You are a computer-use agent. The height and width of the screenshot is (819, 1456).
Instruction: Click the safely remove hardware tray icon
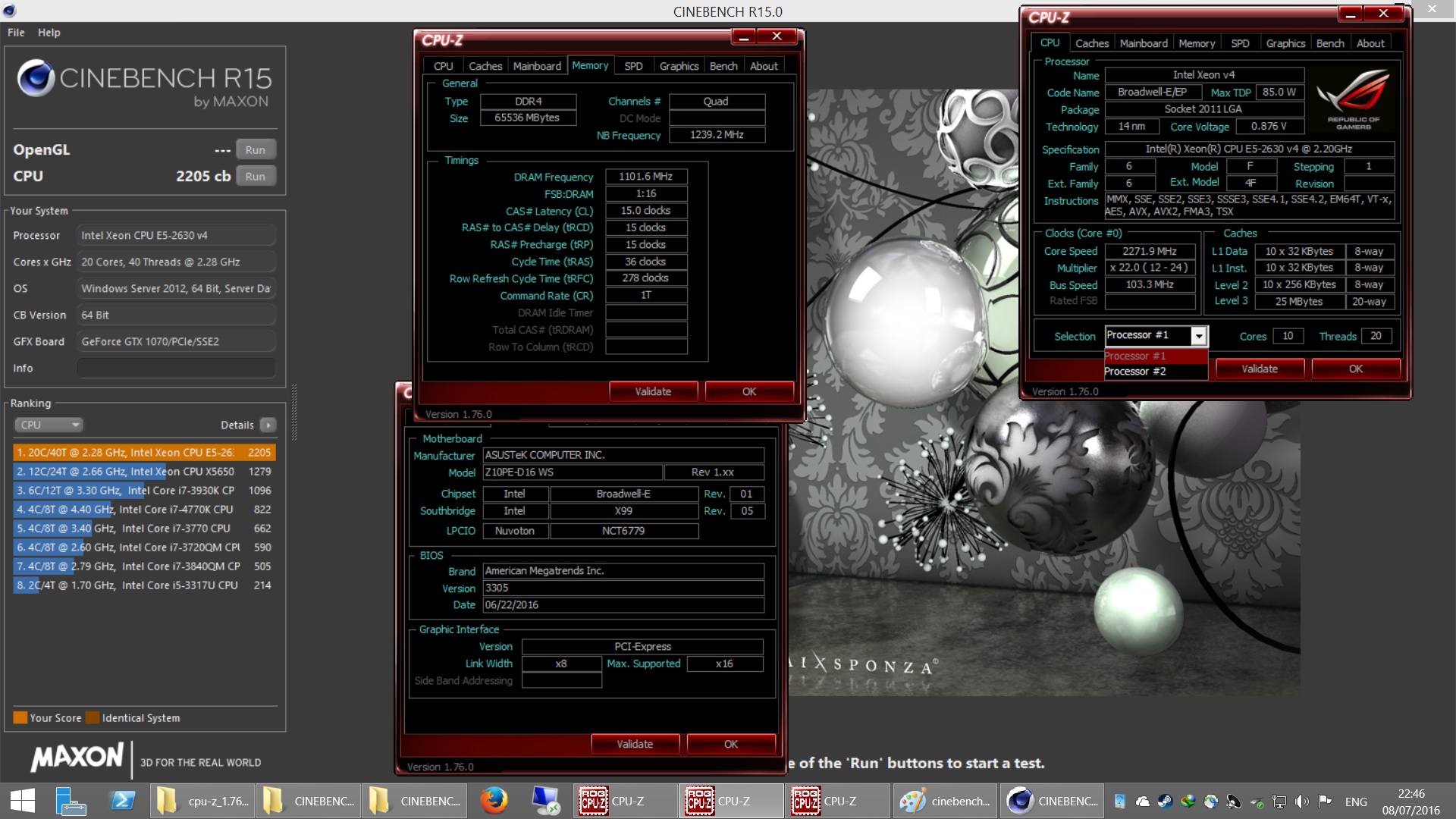(1257, 802)
